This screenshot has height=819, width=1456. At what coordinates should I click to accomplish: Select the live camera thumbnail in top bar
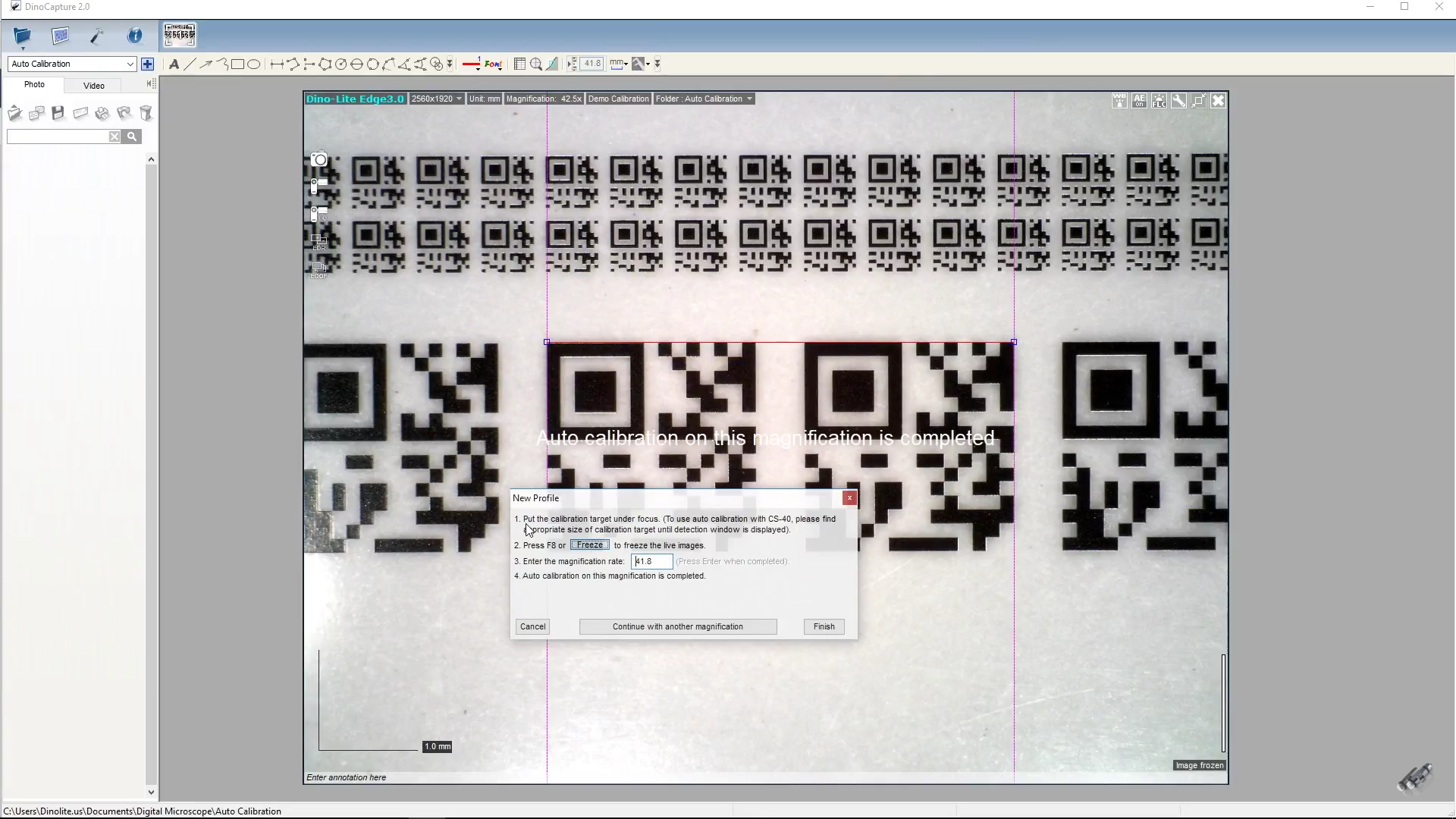point(180,35)
